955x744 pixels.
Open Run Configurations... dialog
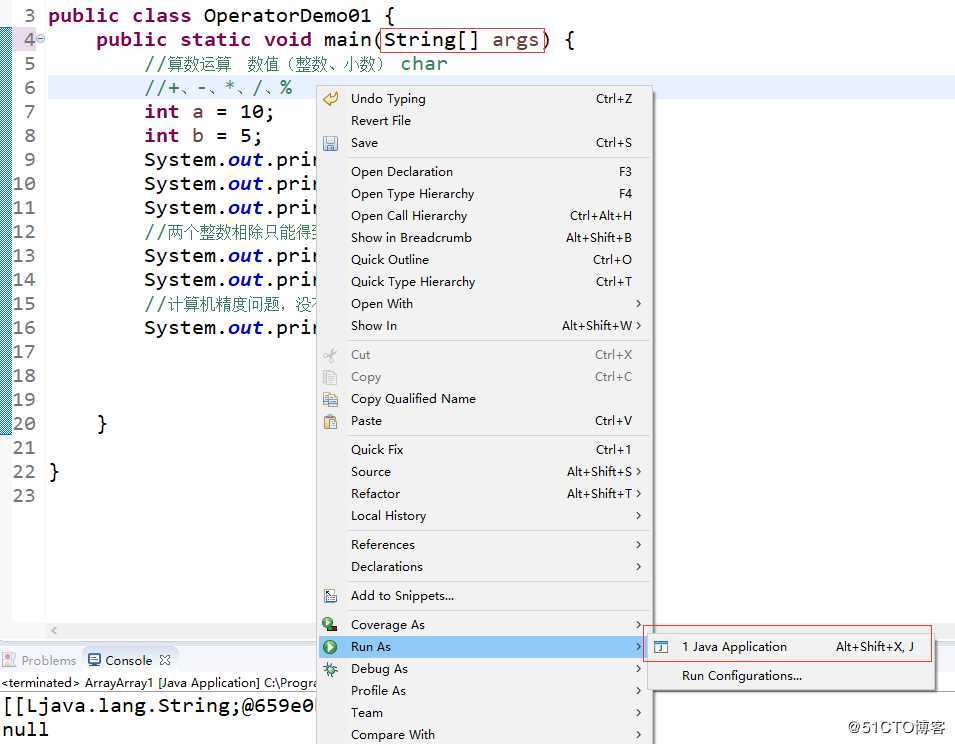[x=790, y=676]
